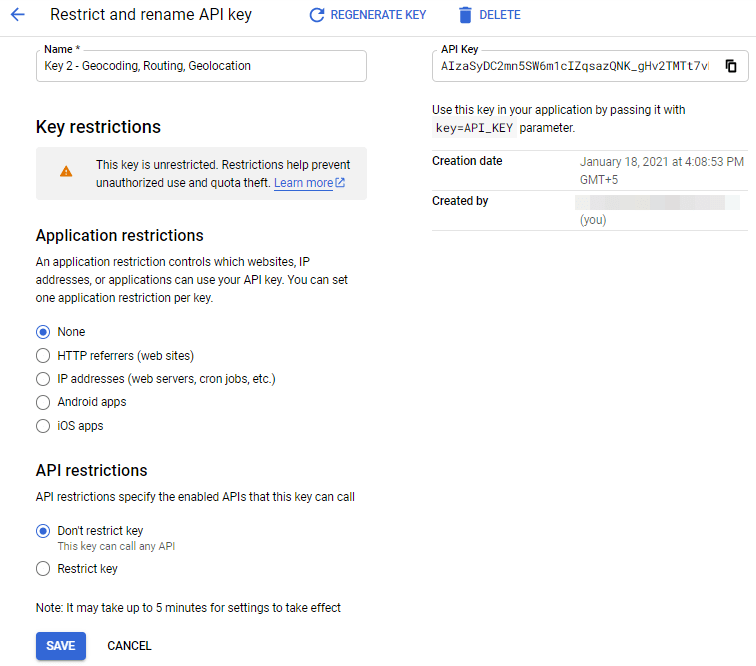Click the key=API_KEY code snippet
This screenshot has height=666, width=756.
(x=474, y=128)
